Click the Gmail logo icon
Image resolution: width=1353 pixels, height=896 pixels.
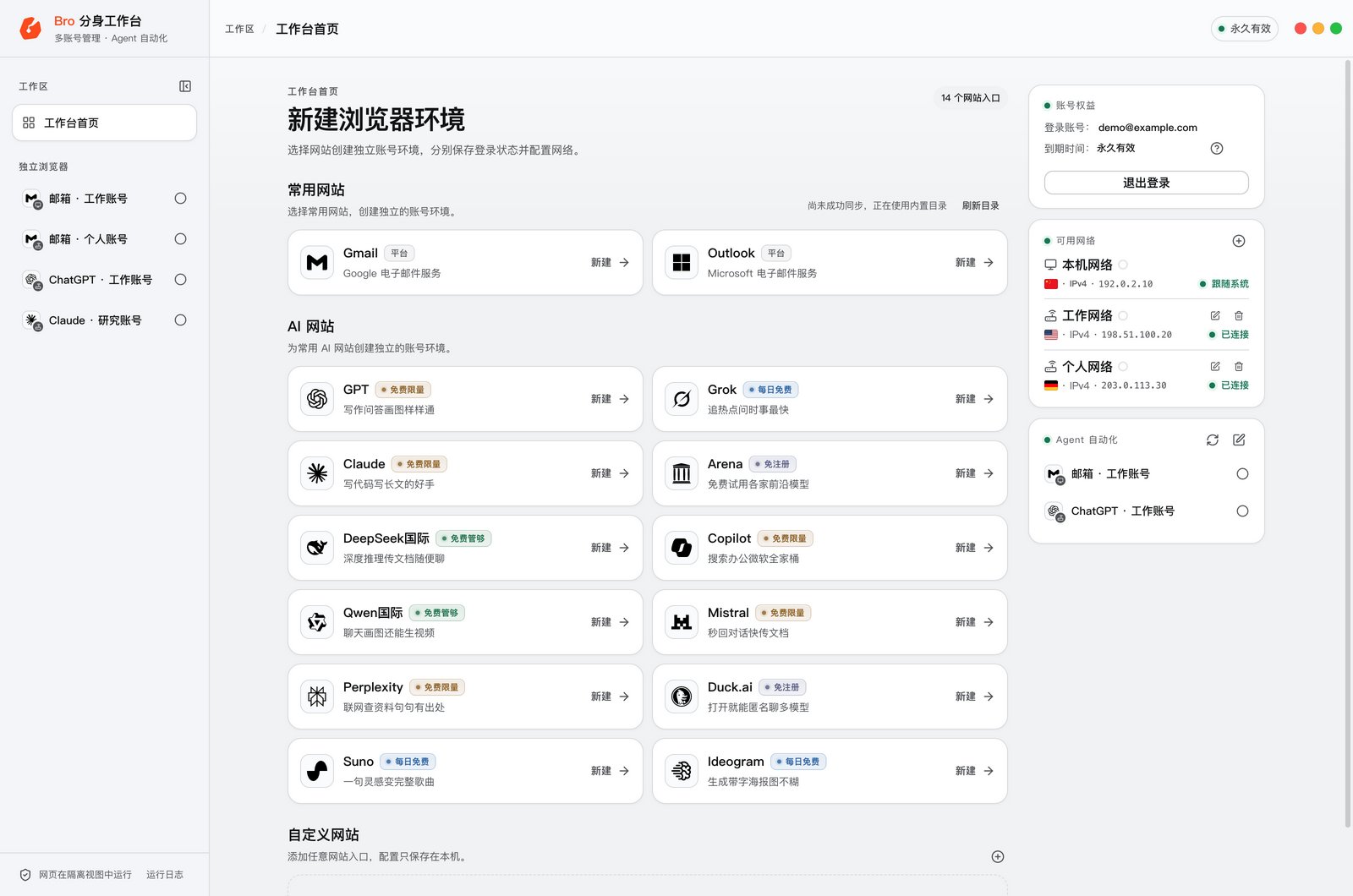click(x=317, y=263)
